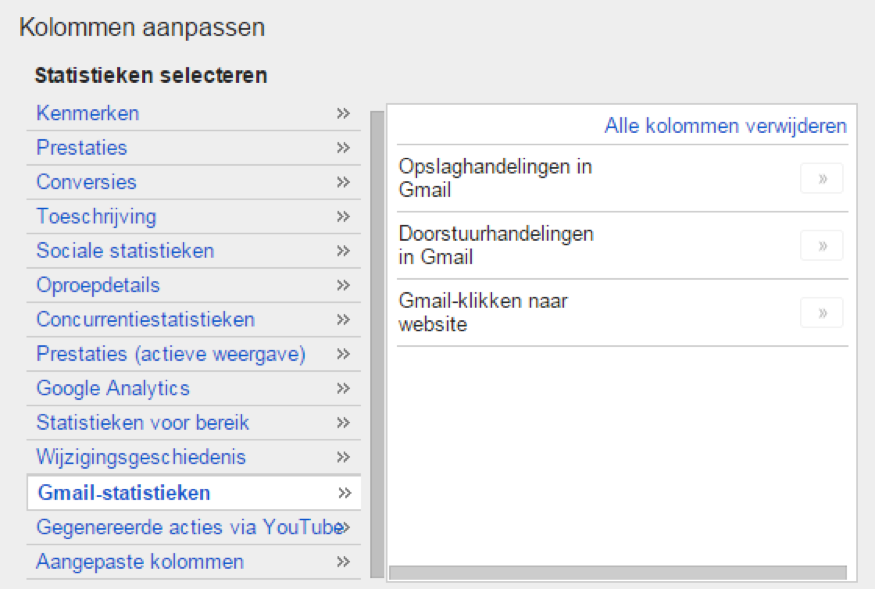Add Gmail-klikken naar website column button
Image resolution: width=875 pixels, height=589 pixels.
pos(821,313)
